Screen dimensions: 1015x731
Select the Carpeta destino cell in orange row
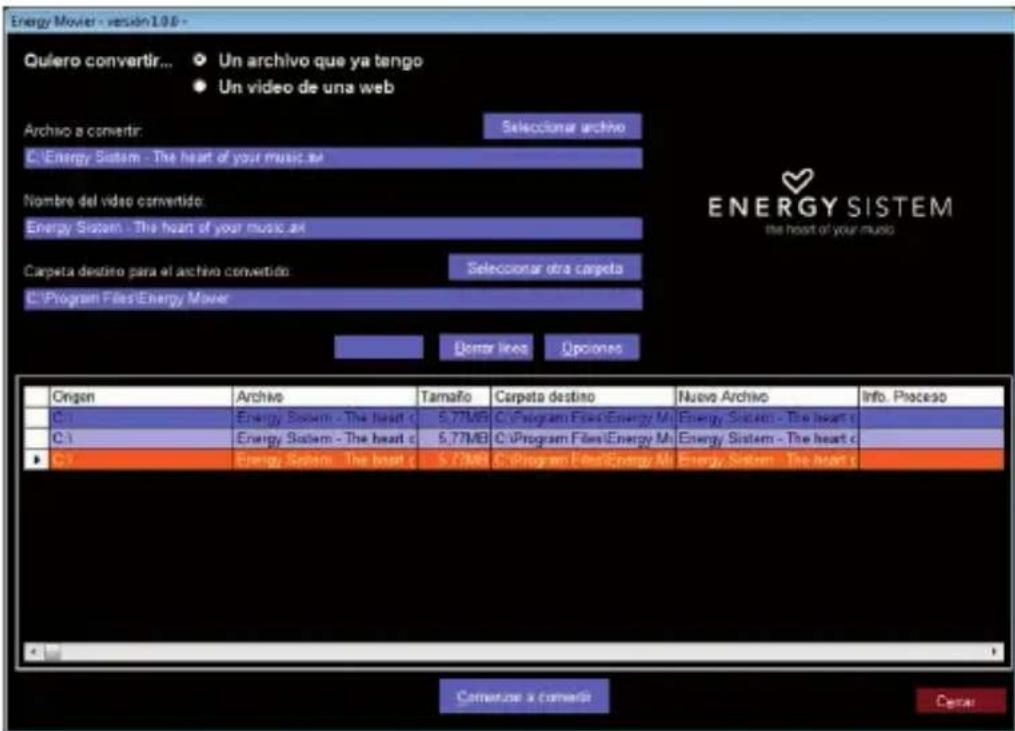tap(583, 460)
